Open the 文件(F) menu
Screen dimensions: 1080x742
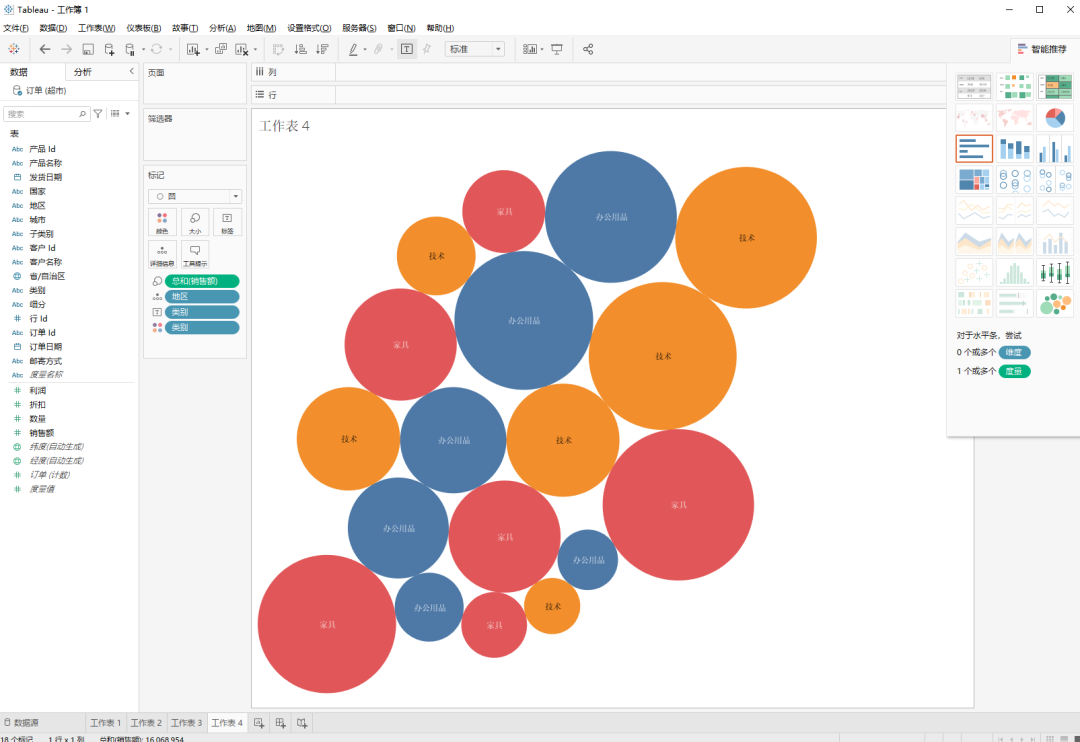tap(16, 28)
